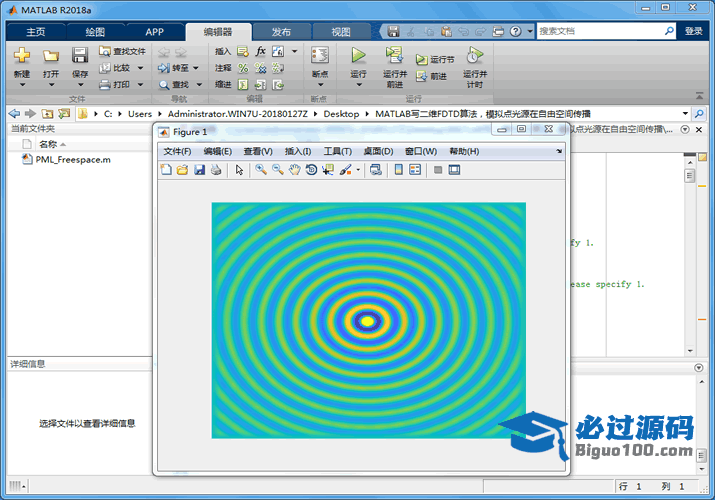
Task: Toggle the Show Plot Tools icon
Action: (x=454, y=170)
